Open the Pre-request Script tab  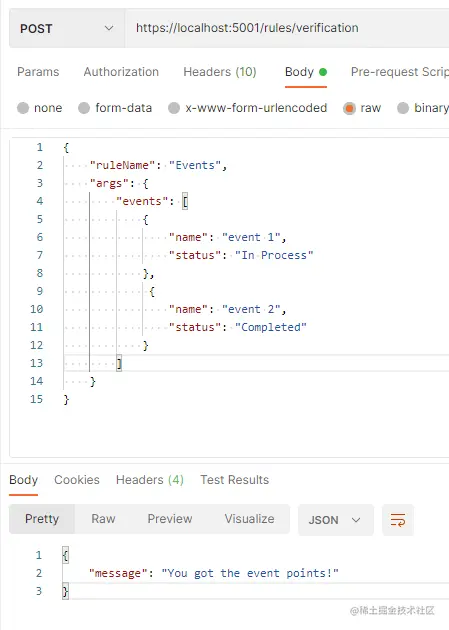click(400, 72)
